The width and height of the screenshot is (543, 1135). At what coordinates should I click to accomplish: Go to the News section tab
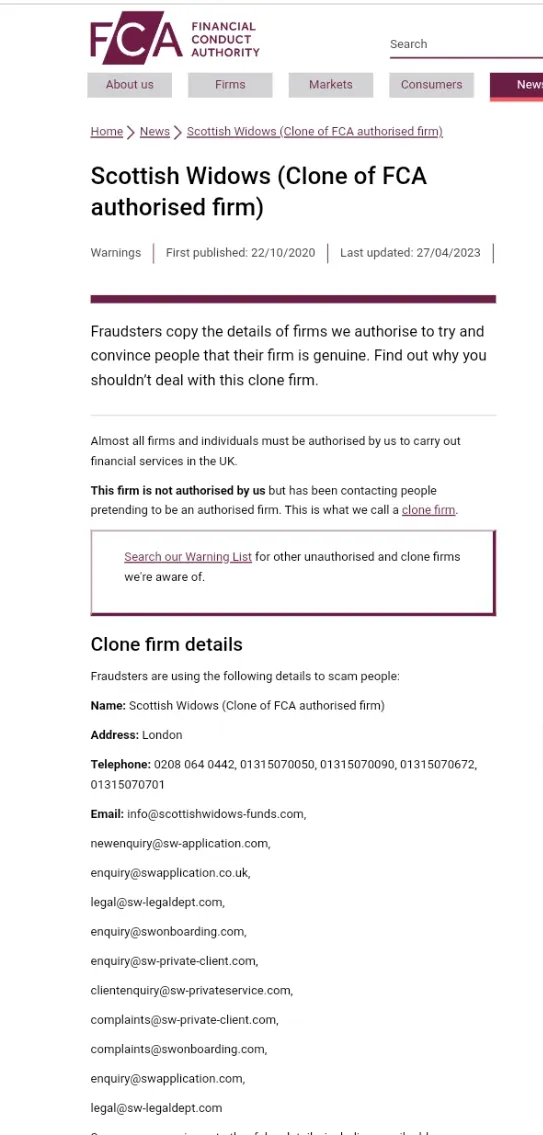(x=517, y=85)
